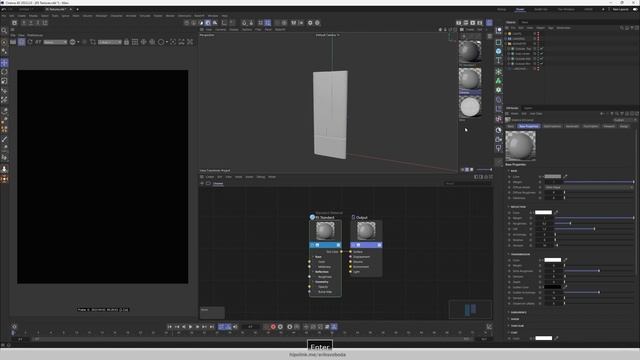
Task: Select the top gray material thumbnail
Action: [470, 51]
